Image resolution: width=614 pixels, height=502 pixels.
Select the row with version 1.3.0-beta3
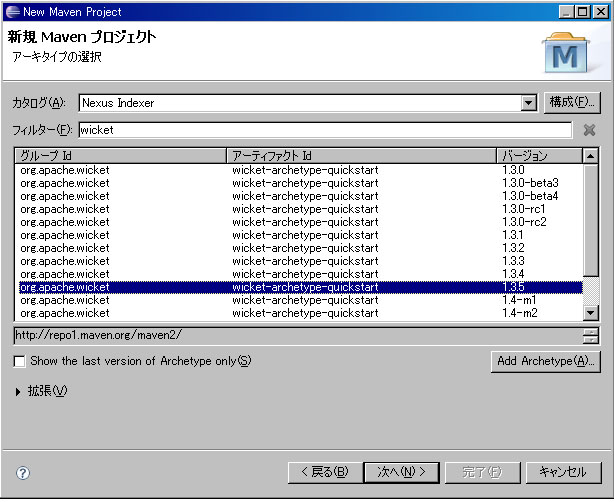pyautogui.click(x=299, y=183)
